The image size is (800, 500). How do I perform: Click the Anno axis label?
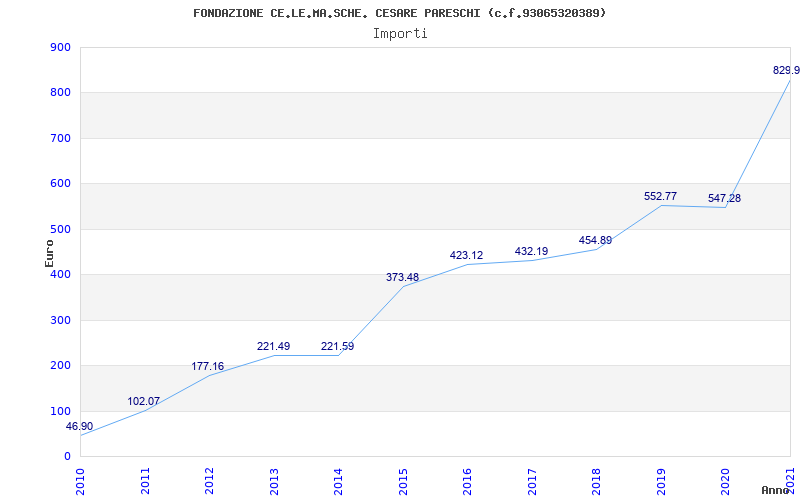coord(776,490)
